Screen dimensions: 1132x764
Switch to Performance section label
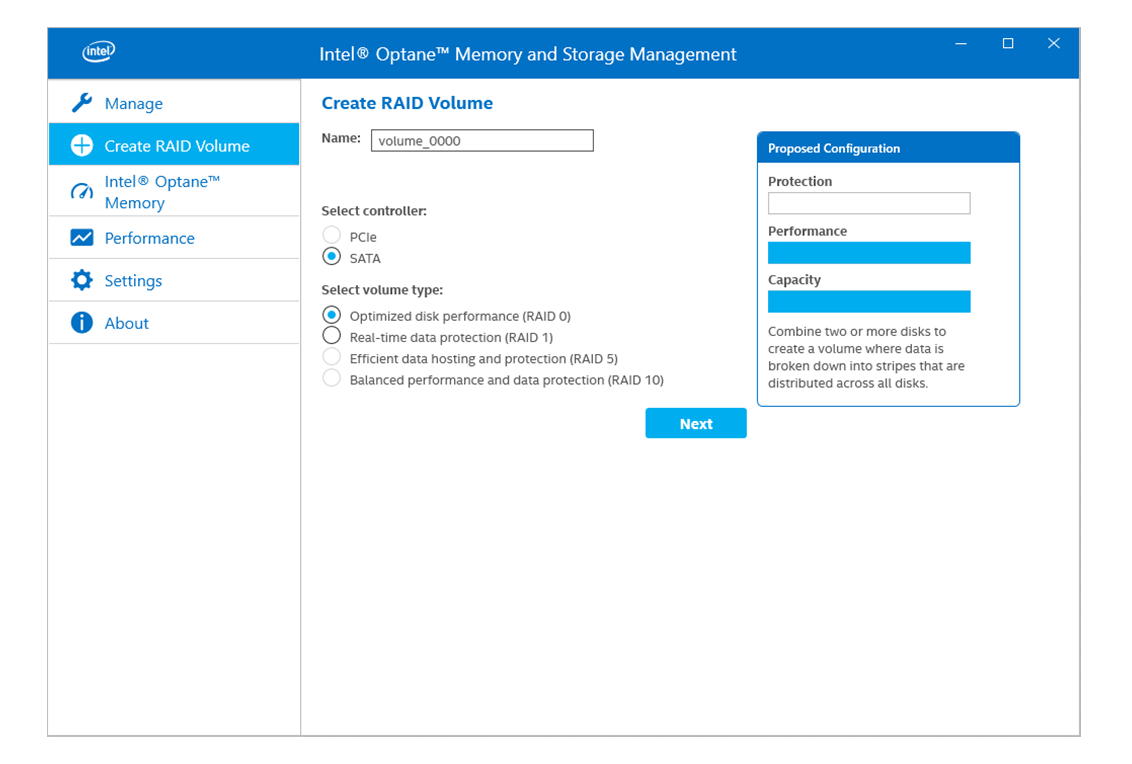tap(149, 238)
